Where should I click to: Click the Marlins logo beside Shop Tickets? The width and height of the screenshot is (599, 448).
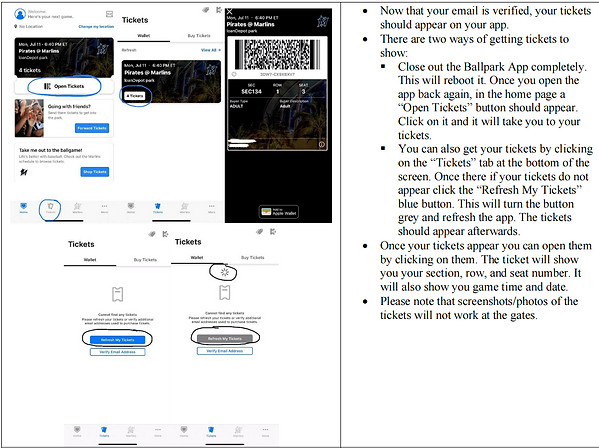tap(24, 172)
